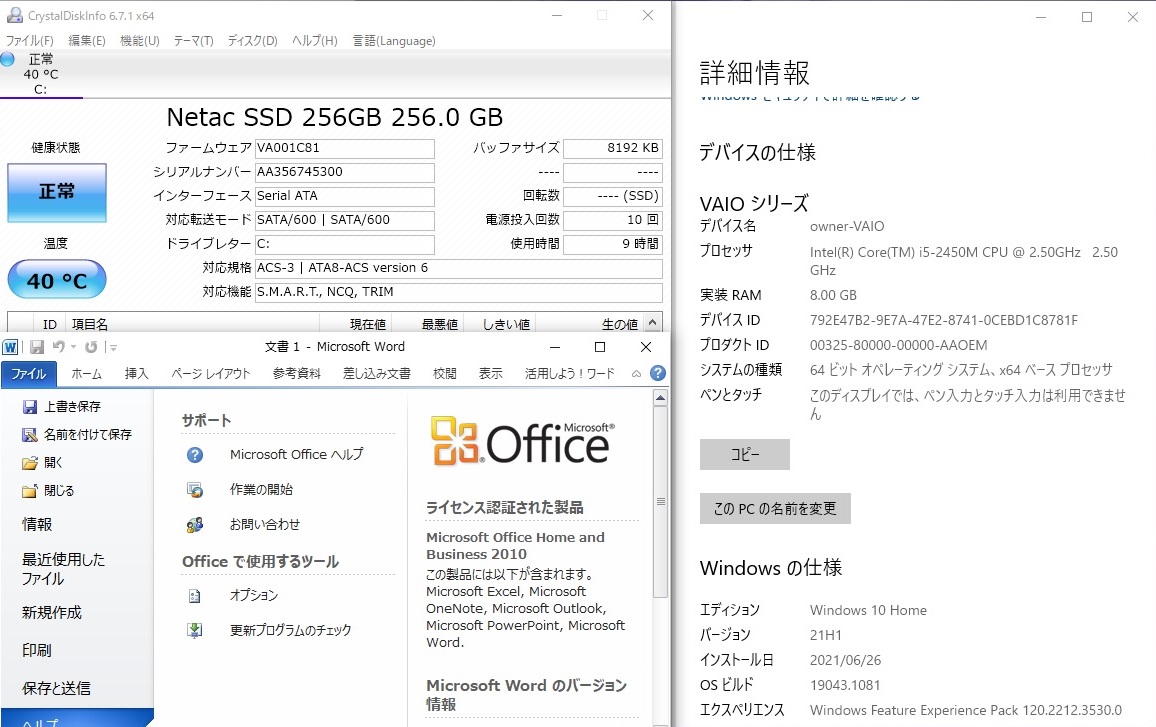Open the 機能(U) menu in CrystalDiskInfo

point(139,41)
